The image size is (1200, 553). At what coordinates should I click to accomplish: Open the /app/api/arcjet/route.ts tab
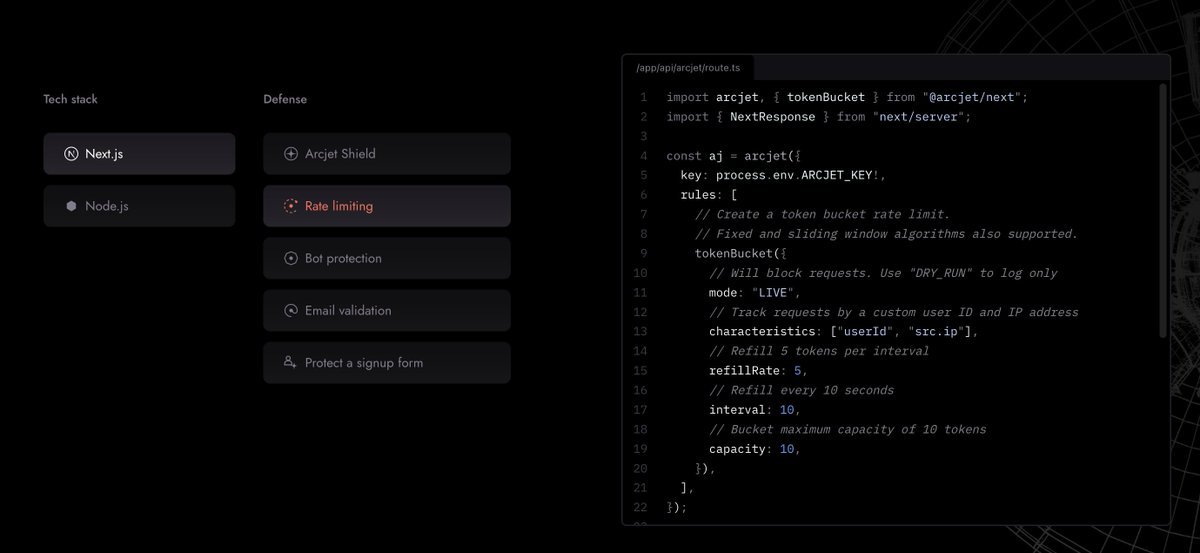pos(689,68)
